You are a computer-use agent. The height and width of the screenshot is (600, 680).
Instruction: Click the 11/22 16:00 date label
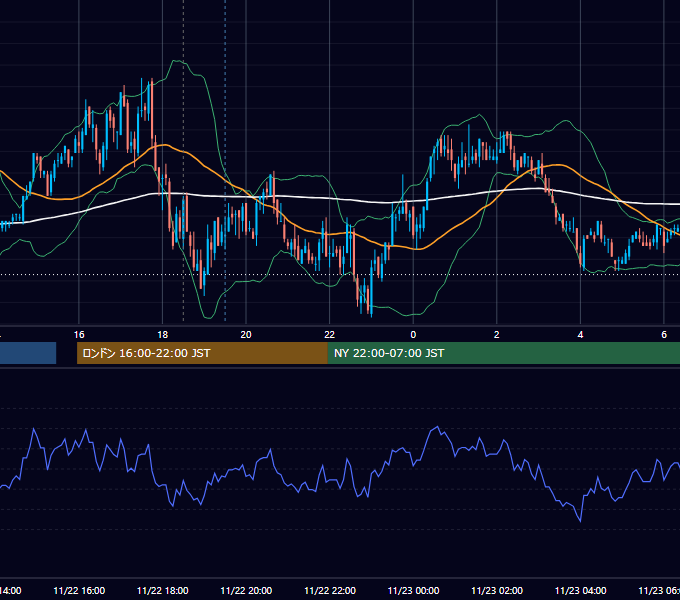tap(79, 590)
